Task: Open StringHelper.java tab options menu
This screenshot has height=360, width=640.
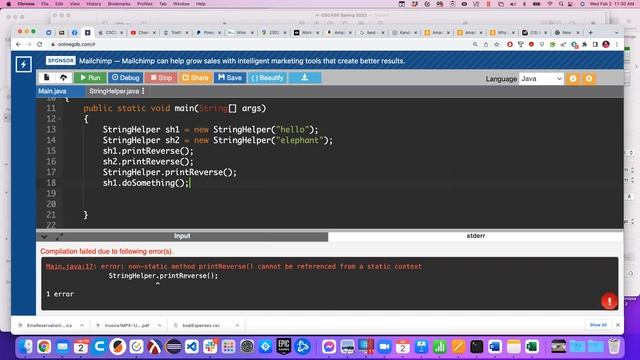Action: click(x=143, y=91)
